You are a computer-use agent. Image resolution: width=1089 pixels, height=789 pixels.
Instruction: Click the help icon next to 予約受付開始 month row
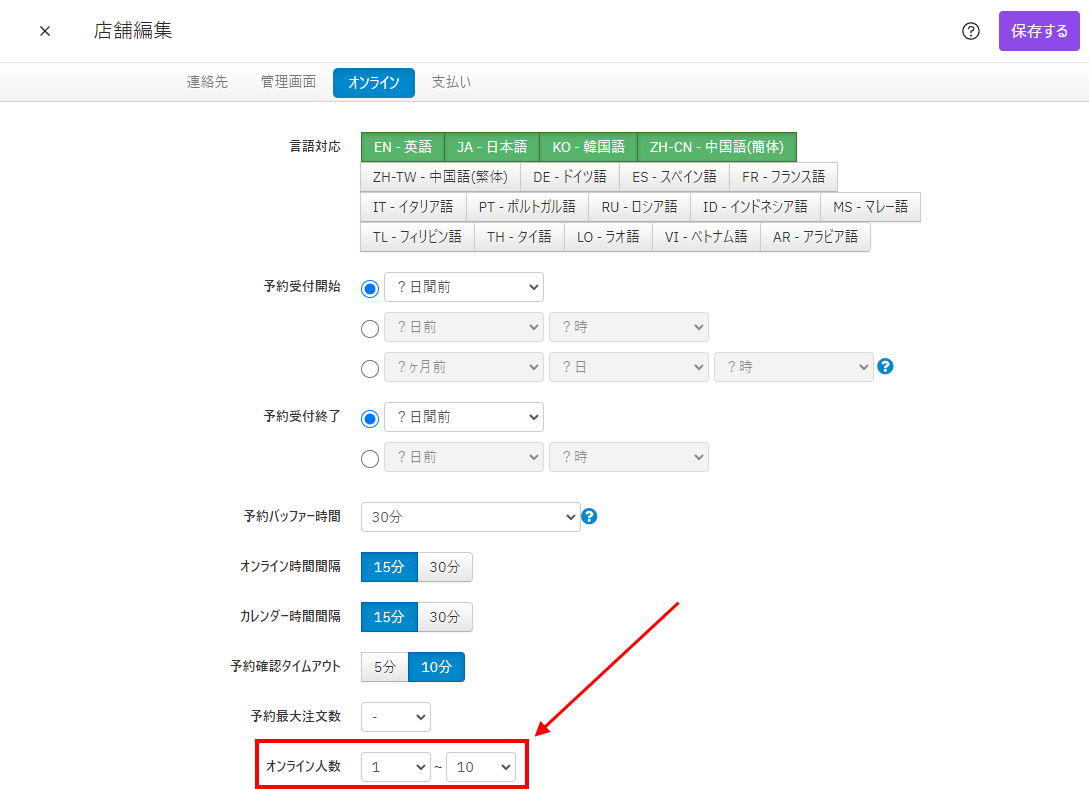(x=886, y=366)
